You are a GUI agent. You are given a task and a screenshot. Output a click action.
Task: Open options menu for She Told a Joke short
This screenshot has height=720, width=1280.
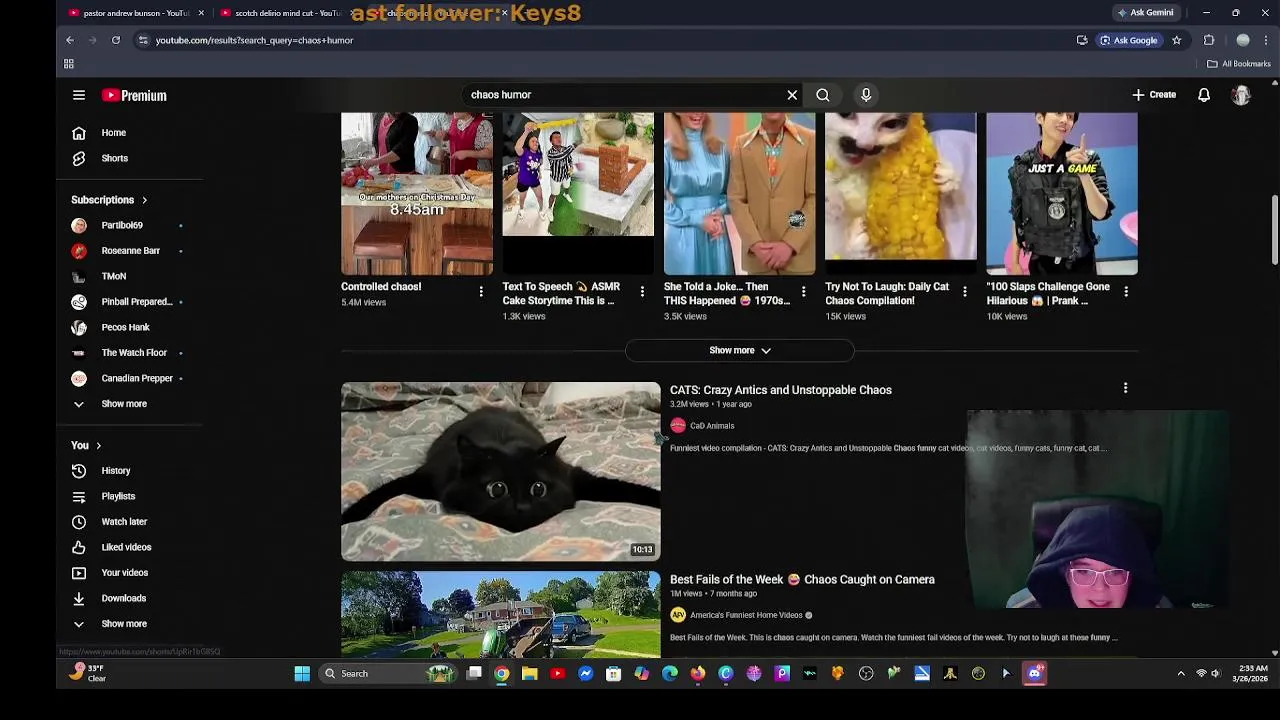[x=803, y=292]
